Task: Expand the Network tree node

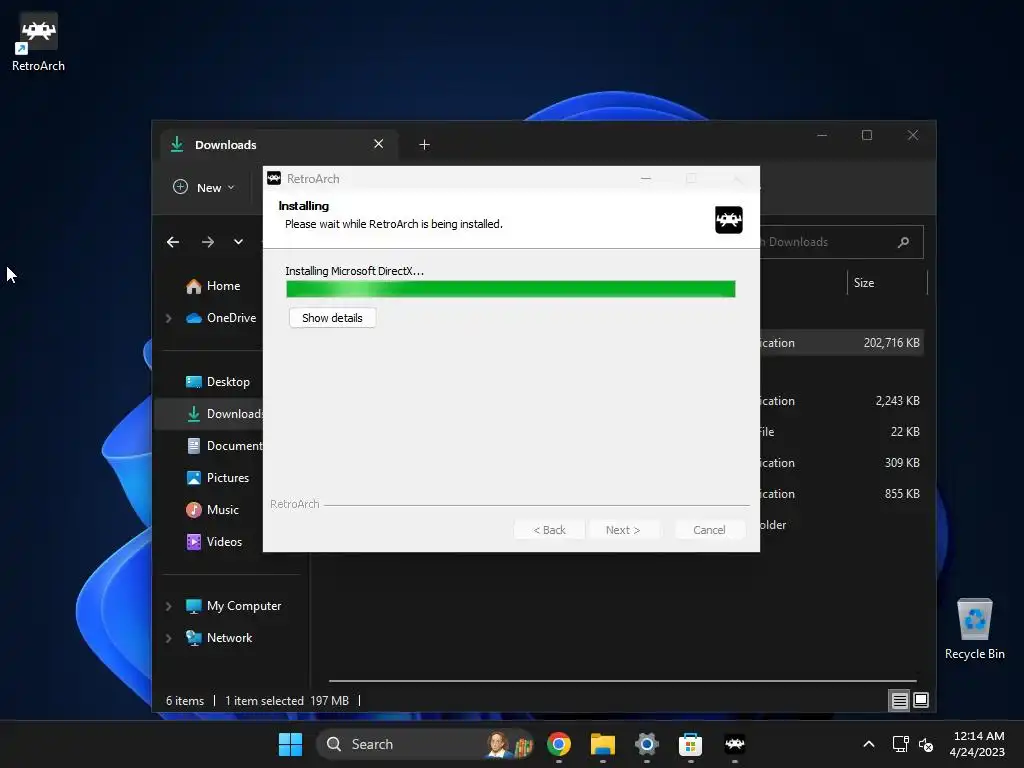Action: click(x=168, y=638)
